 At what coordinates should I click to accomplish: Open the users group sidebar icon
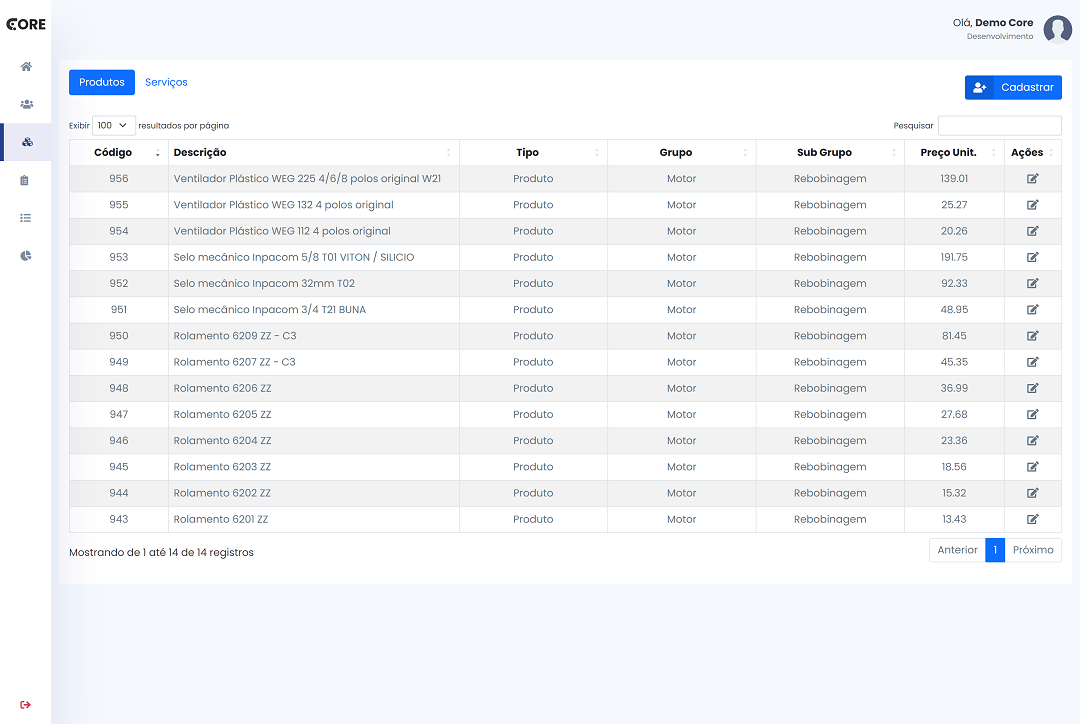click(26, 105)
